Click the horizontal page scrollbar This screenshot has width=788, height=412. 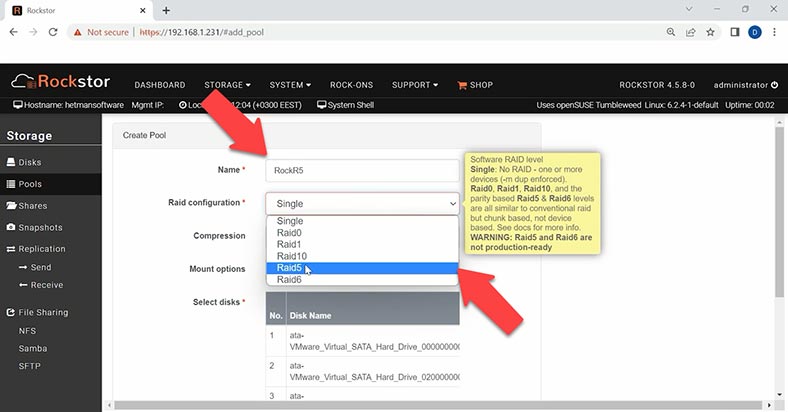pos(438,405)
